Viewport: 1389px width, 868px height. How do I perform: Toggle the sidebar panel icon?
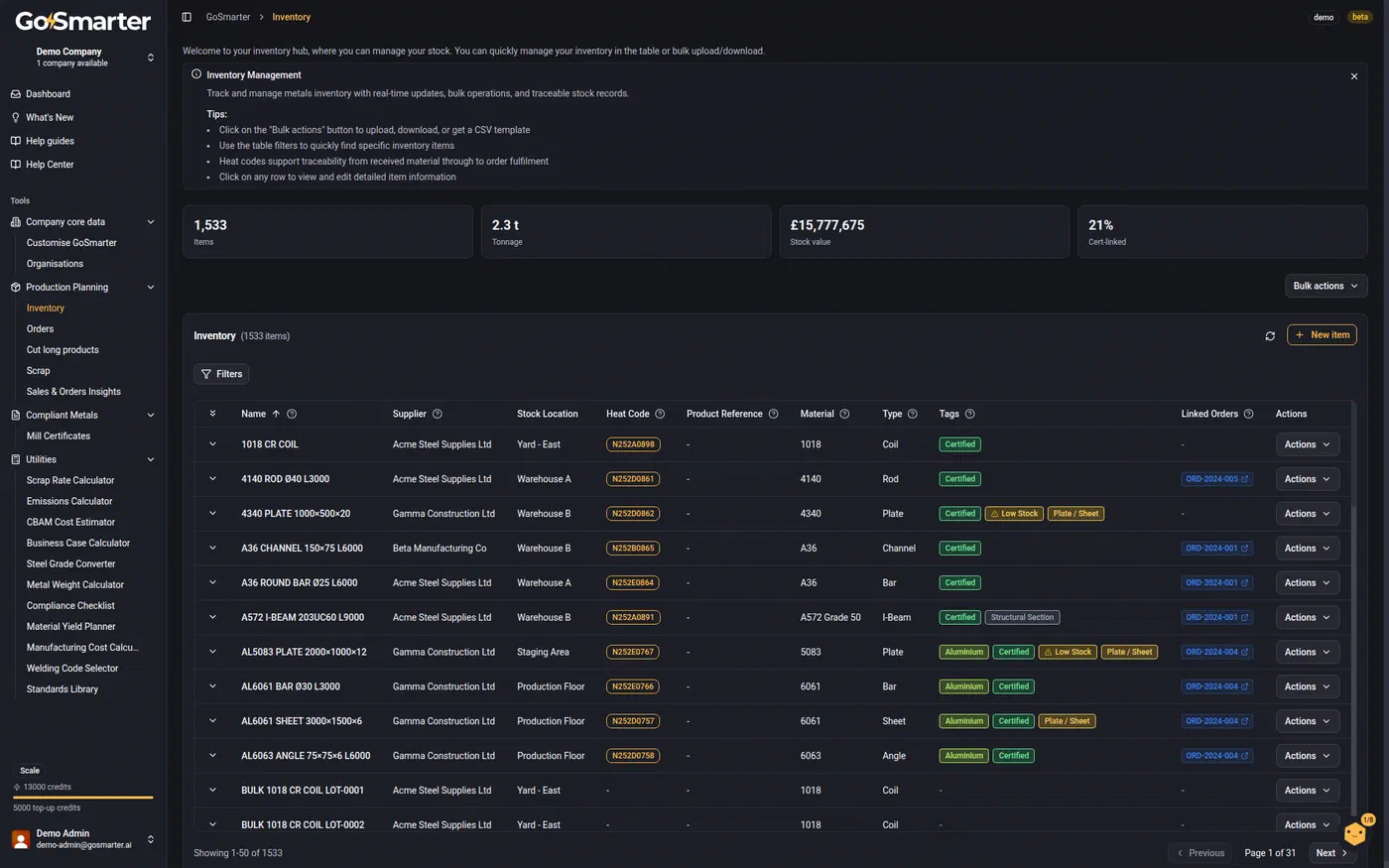(187, 17)
